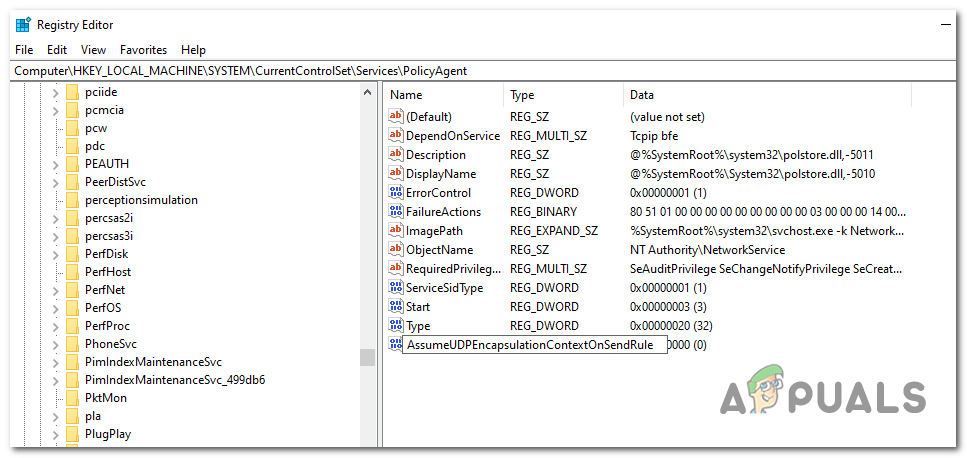Click the PlugPlay folder icon
Screen dimensions: 967x458
pyautogui.click(x=71, y=434)
